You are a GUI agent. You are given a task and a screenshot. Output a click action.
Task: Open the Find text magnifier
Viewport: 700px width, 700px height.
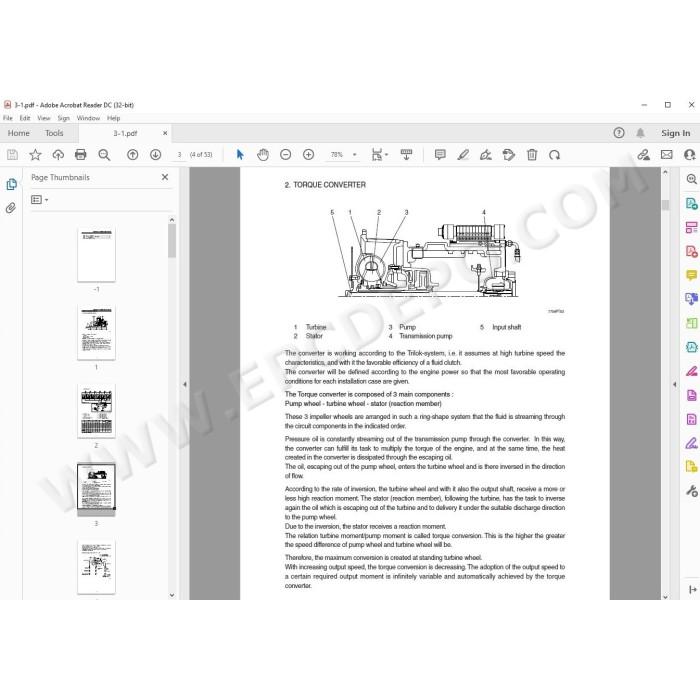pos(104,155)
